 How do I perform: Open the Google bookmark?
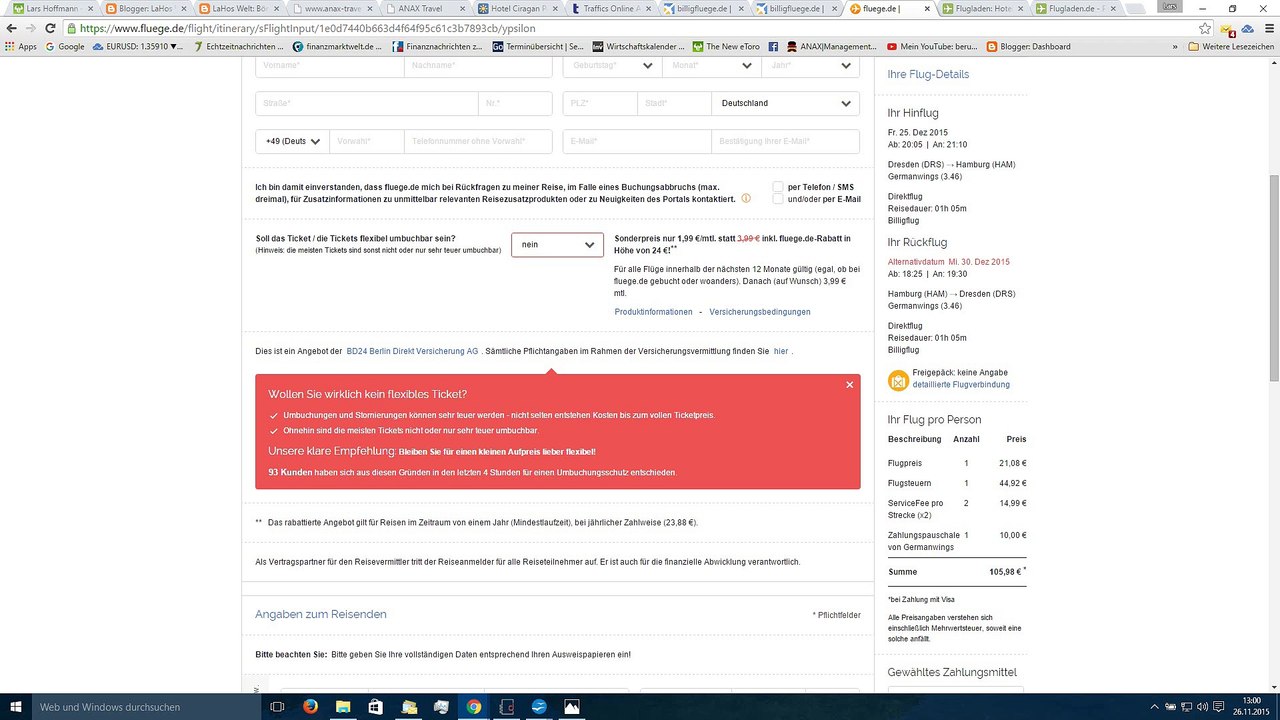(65, 47)
